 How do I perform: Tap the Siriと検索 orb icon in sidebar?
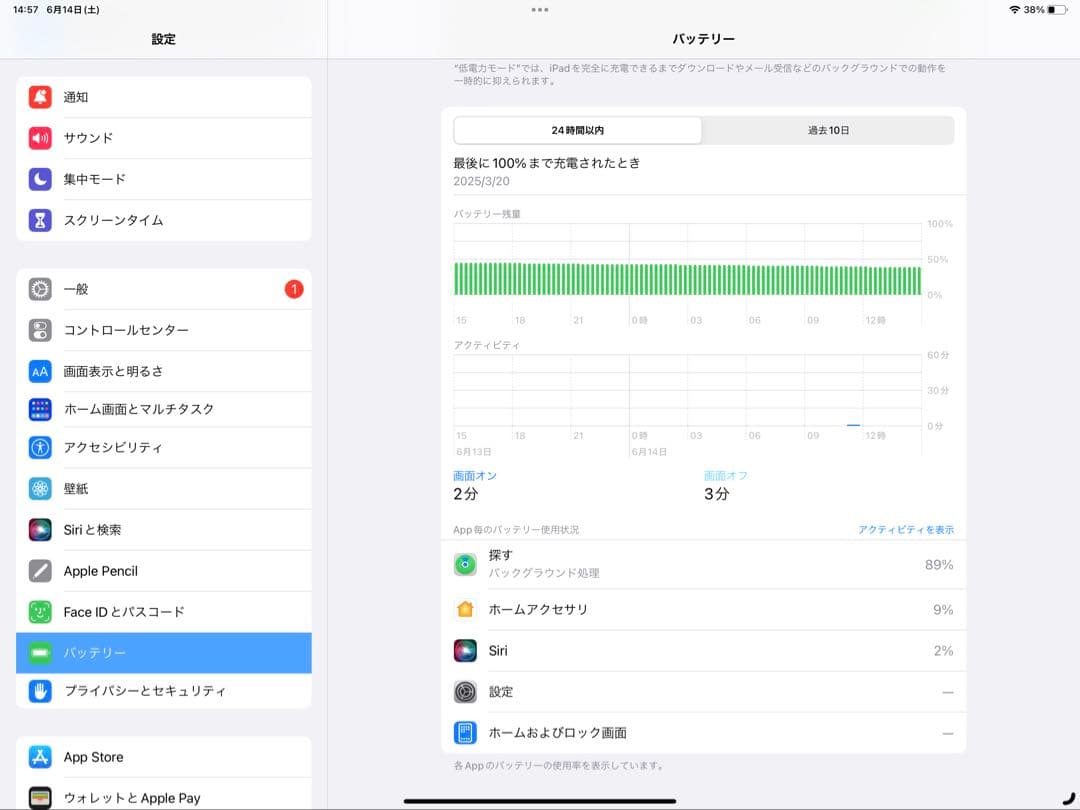pyautogui.click(x=40, y=530)
